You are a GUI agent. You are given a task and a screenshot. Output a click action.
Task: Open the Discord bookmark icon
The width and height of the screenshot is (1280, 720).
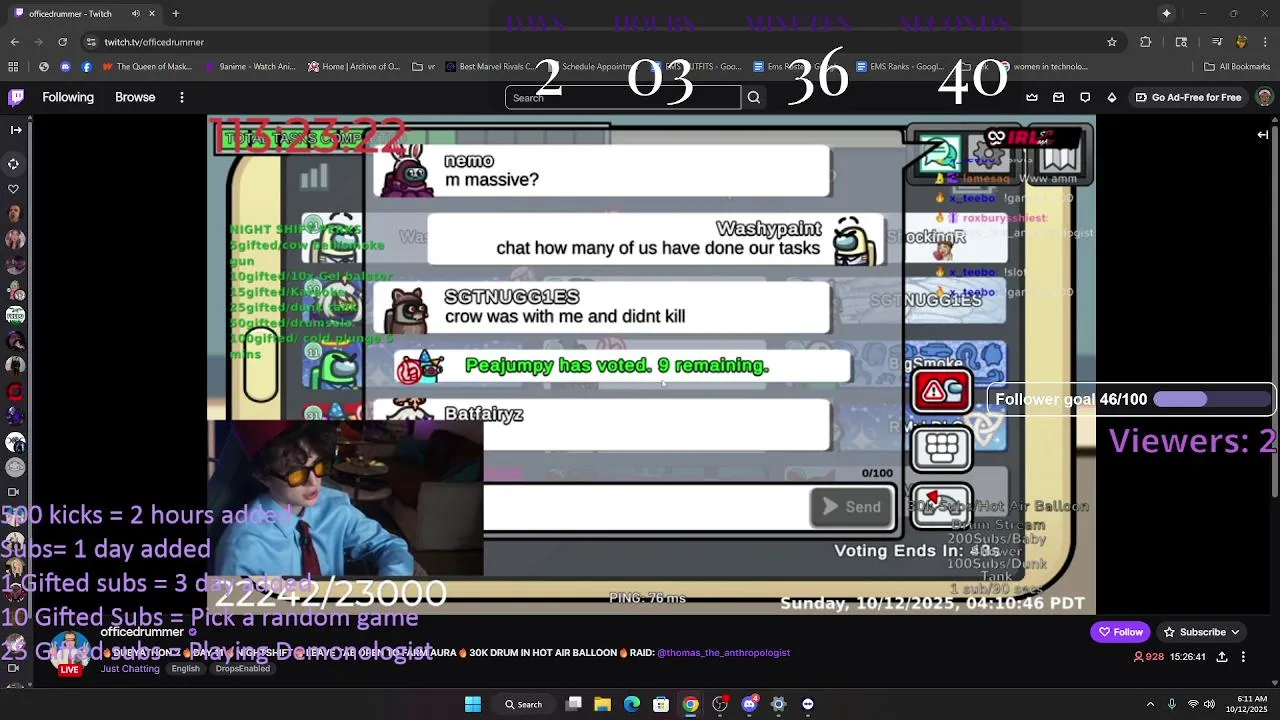coord(65,67)
